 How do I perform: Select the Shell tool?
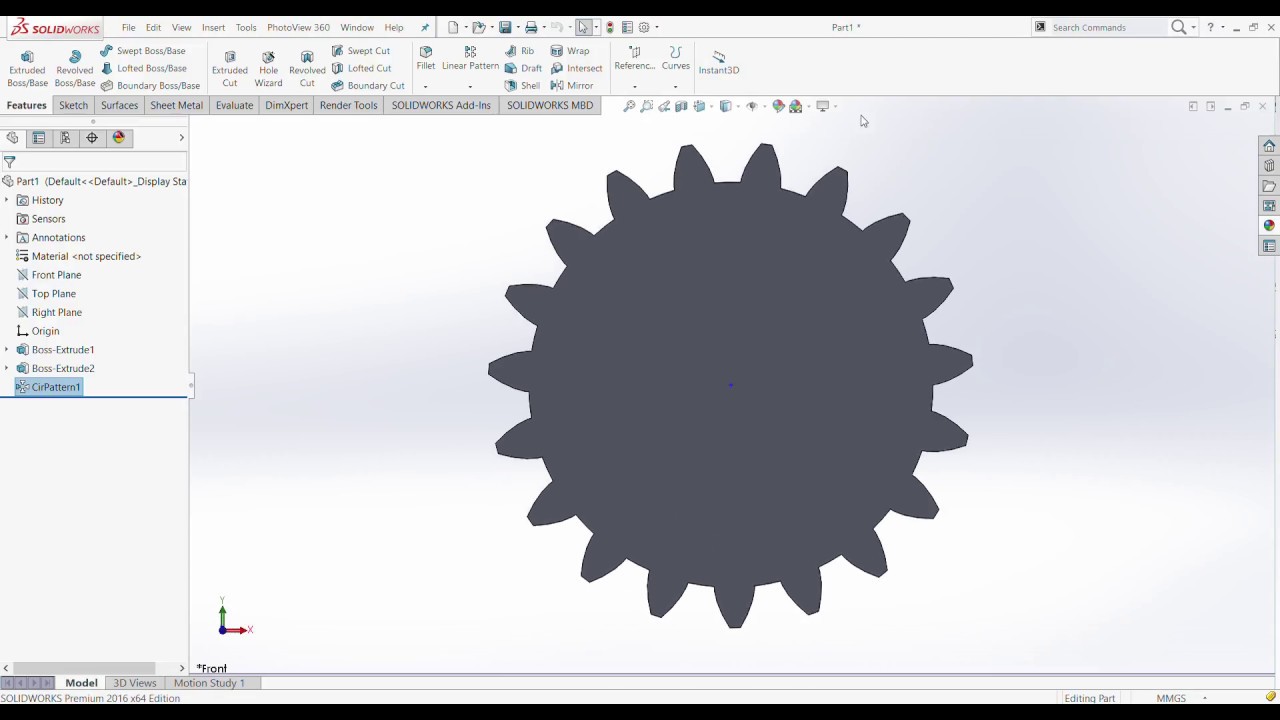[x=522, y=85]
